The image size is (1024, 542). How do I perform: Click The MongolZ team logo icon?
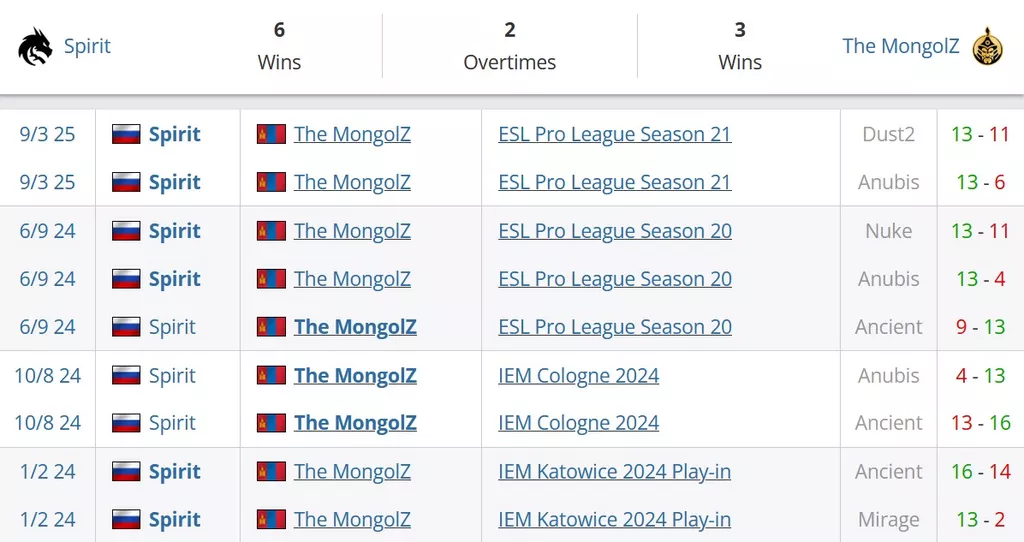[987, 46]
